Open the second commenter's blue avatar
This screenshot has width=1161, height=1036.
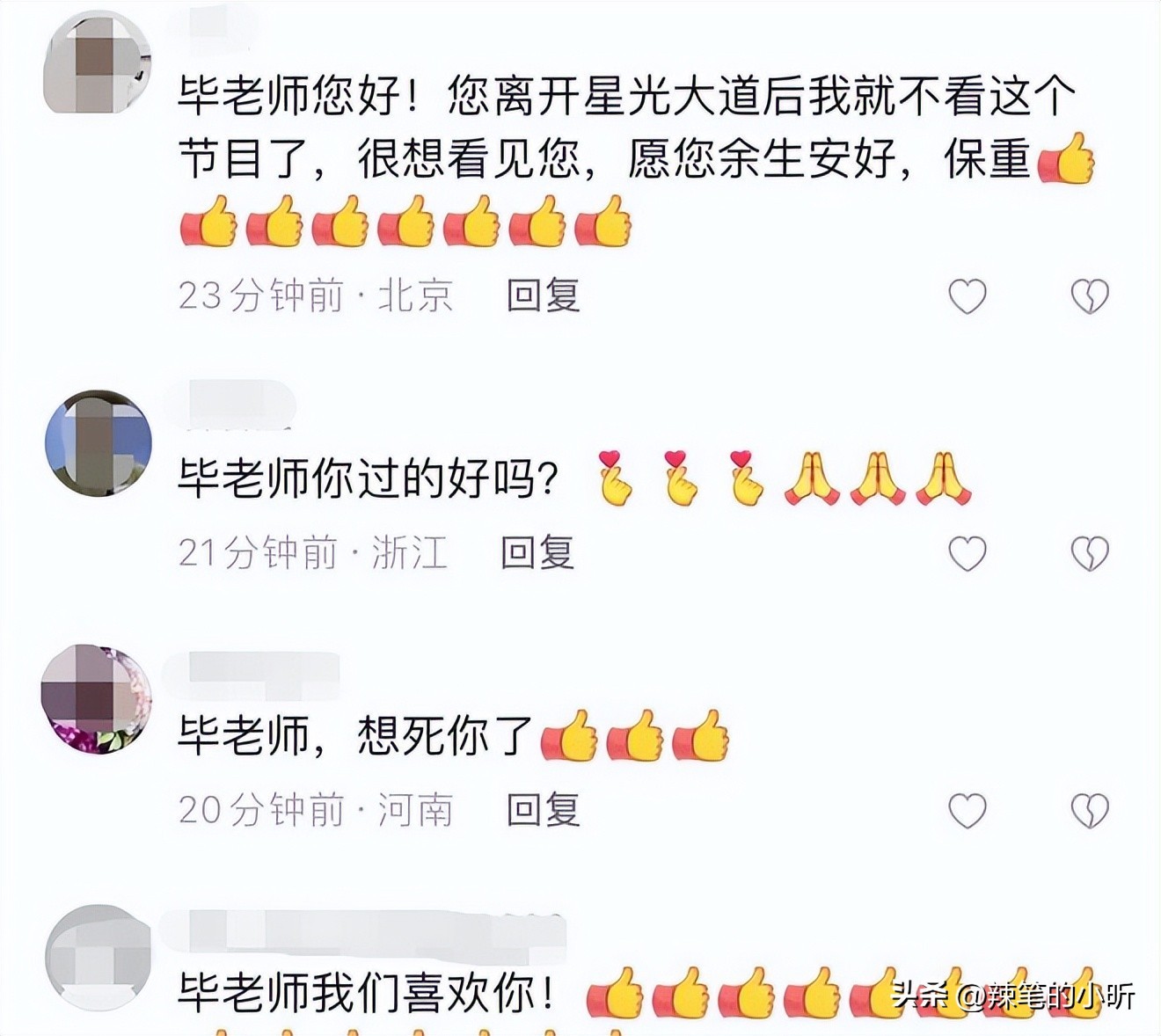click(x=98, y=444)
